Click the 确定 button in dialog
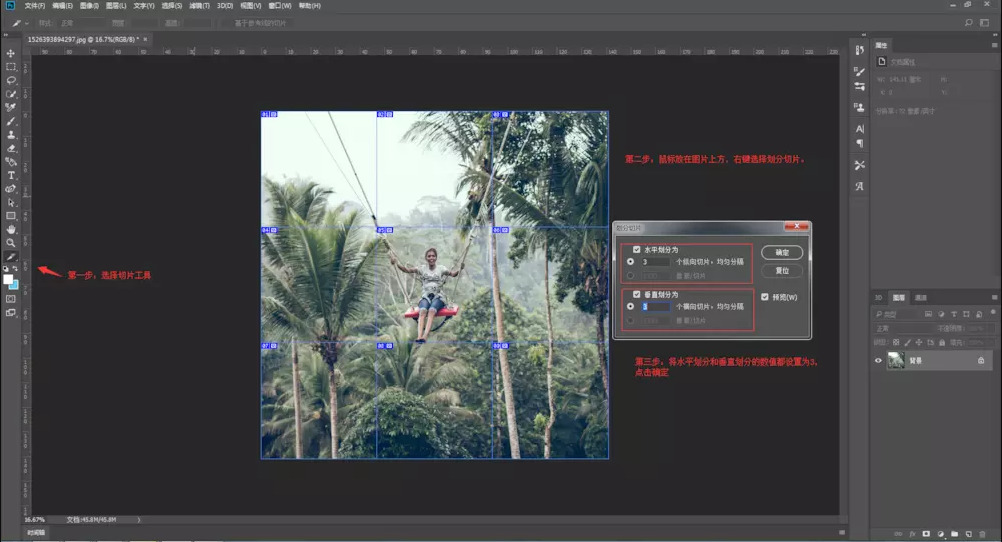The image size is (1002, 542). (x=782, y=253)
